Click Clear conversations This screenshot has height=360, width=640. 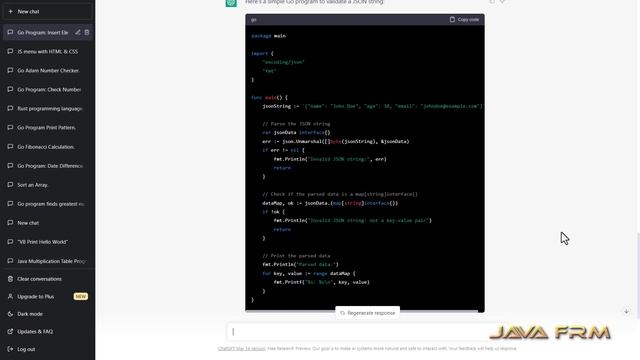click(47, 279)
